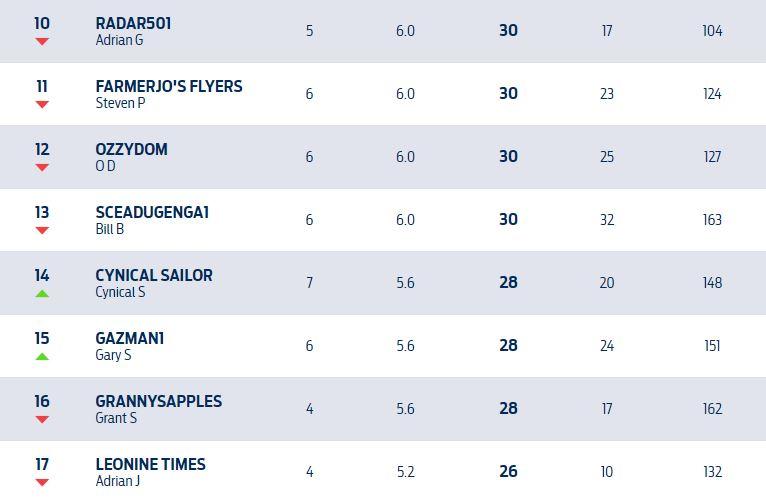
Task: Click red down arrow under rank 12
Action: [x=42, y=168]
